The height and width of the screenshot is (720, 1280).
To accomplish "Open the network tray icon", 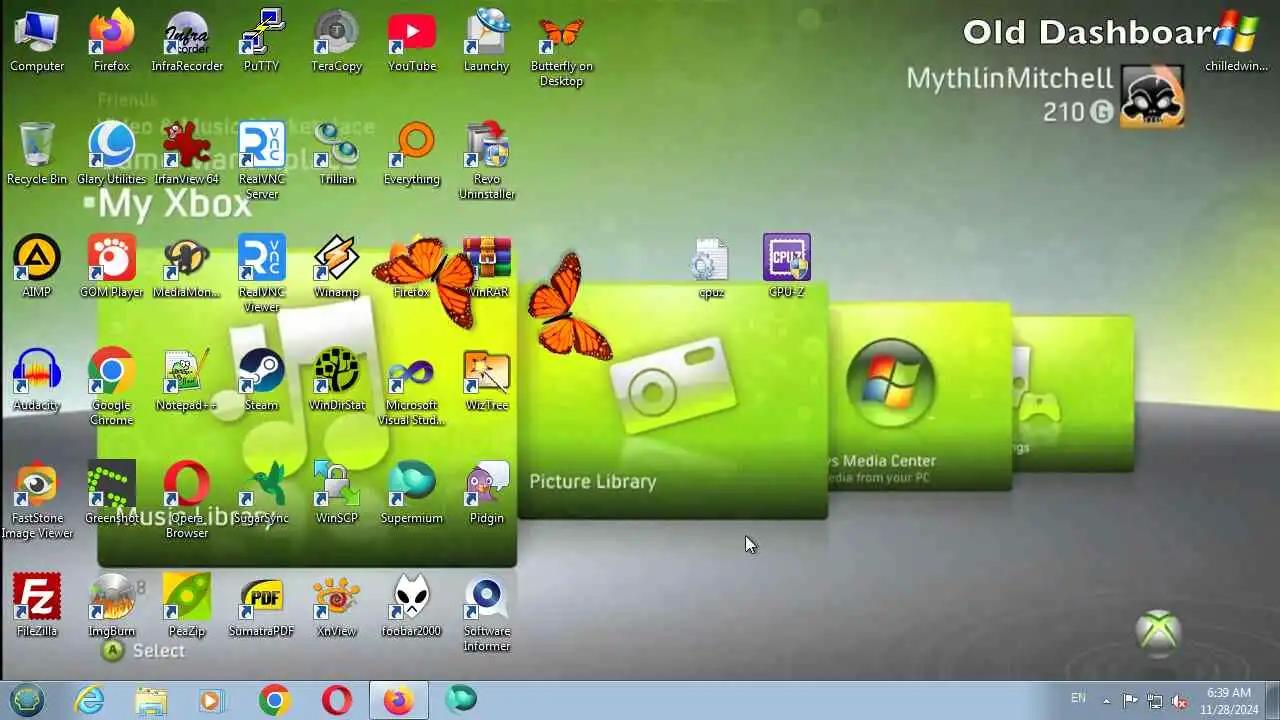I will [1155, 700].
